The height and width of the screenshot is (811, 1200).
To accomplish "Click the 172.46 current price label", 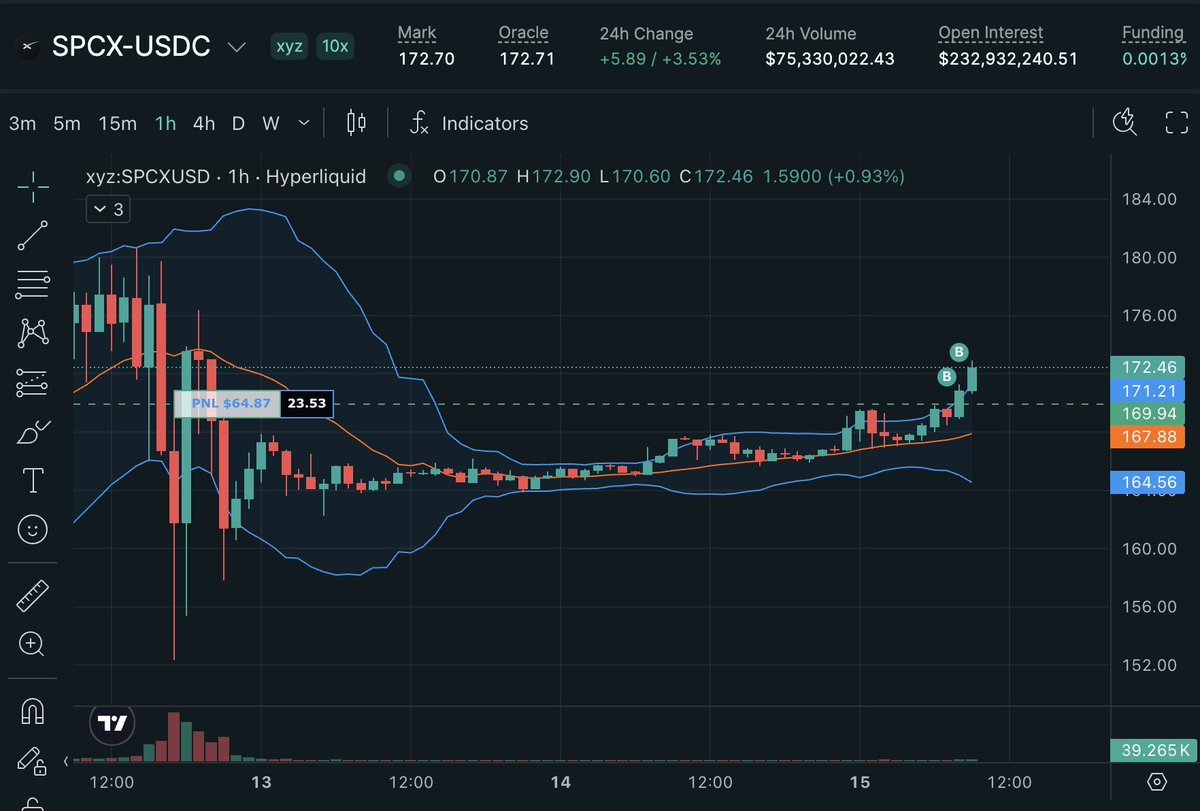I will pos(1147,367).
